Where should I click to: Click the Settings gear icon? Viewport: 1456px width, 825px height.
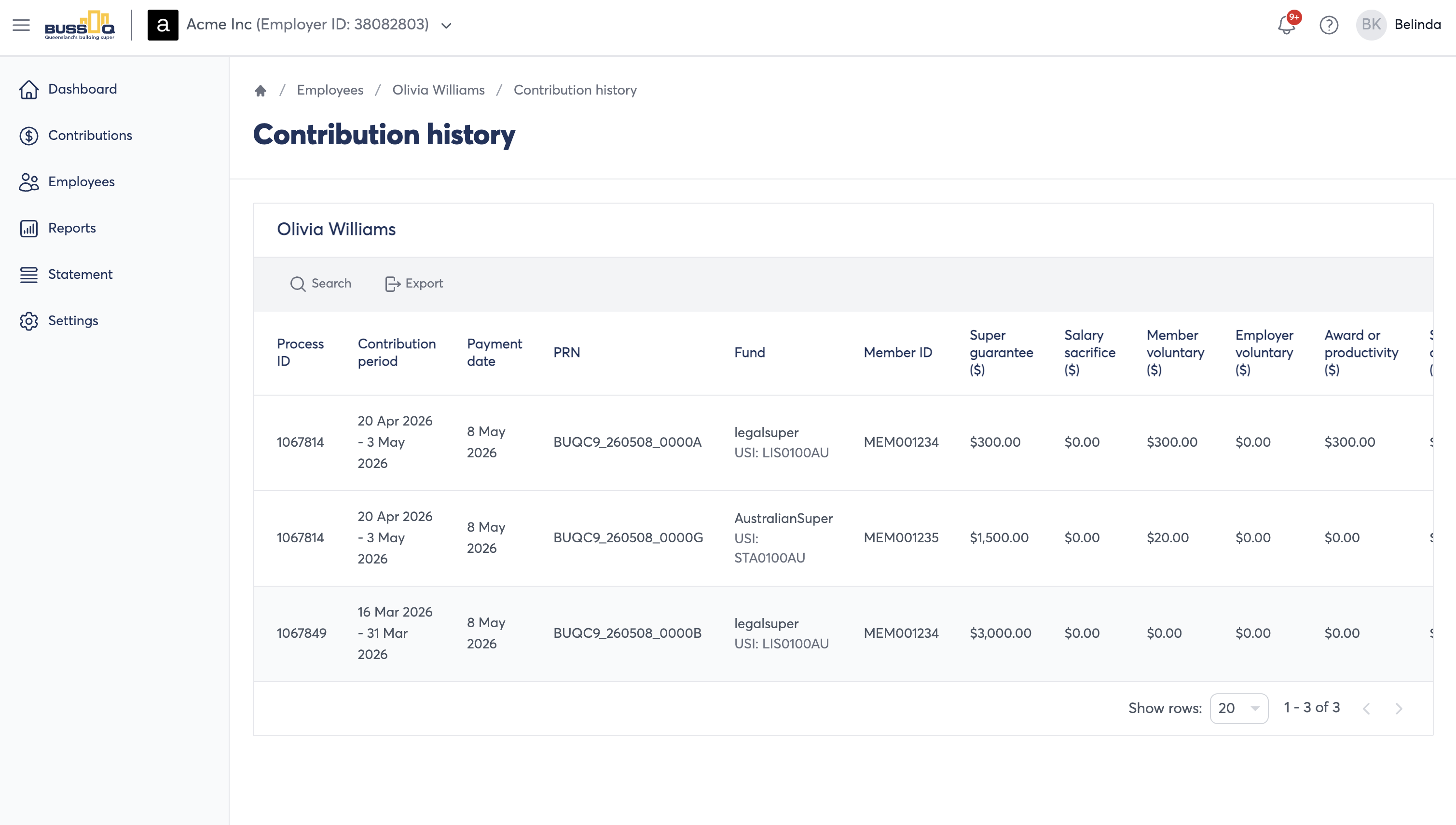coord(29,321)
